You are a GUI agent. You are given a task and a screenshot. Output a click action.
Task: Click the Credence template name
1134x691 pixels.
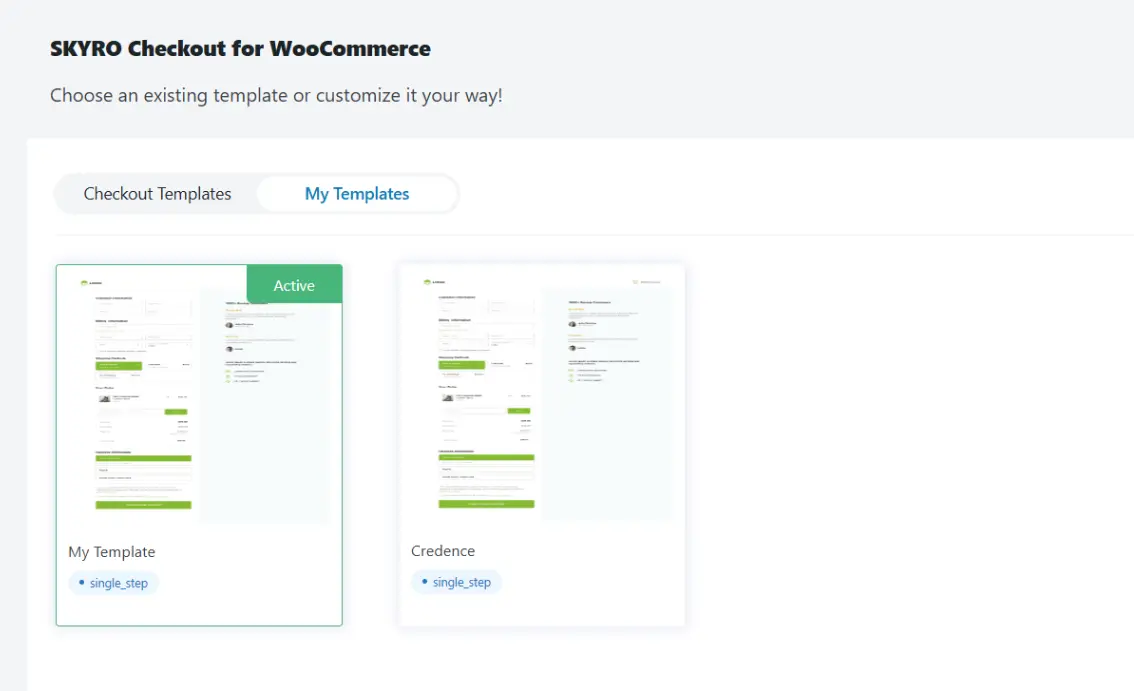(443, 551)
